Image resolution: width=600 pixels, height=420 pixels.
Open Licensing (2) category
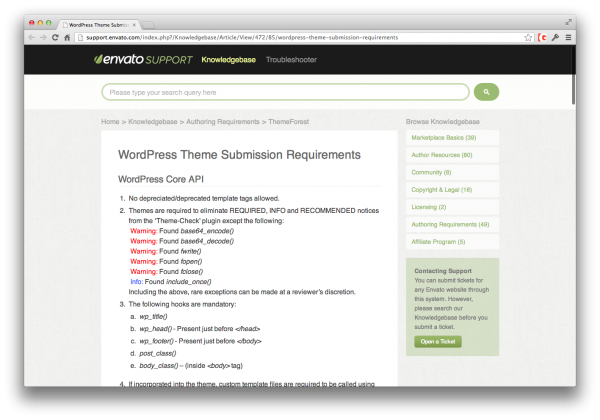click(x=452, y=207)
